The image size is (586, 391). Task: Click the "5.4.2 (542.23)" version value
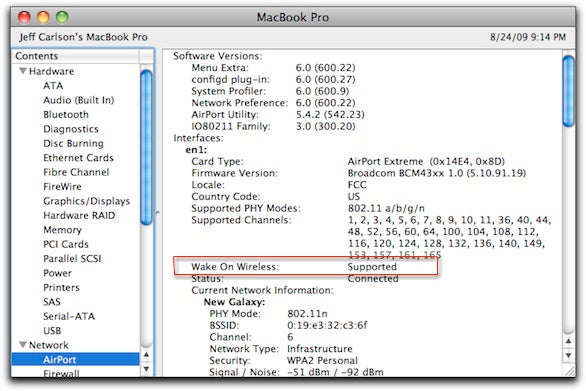coord(330,115)
